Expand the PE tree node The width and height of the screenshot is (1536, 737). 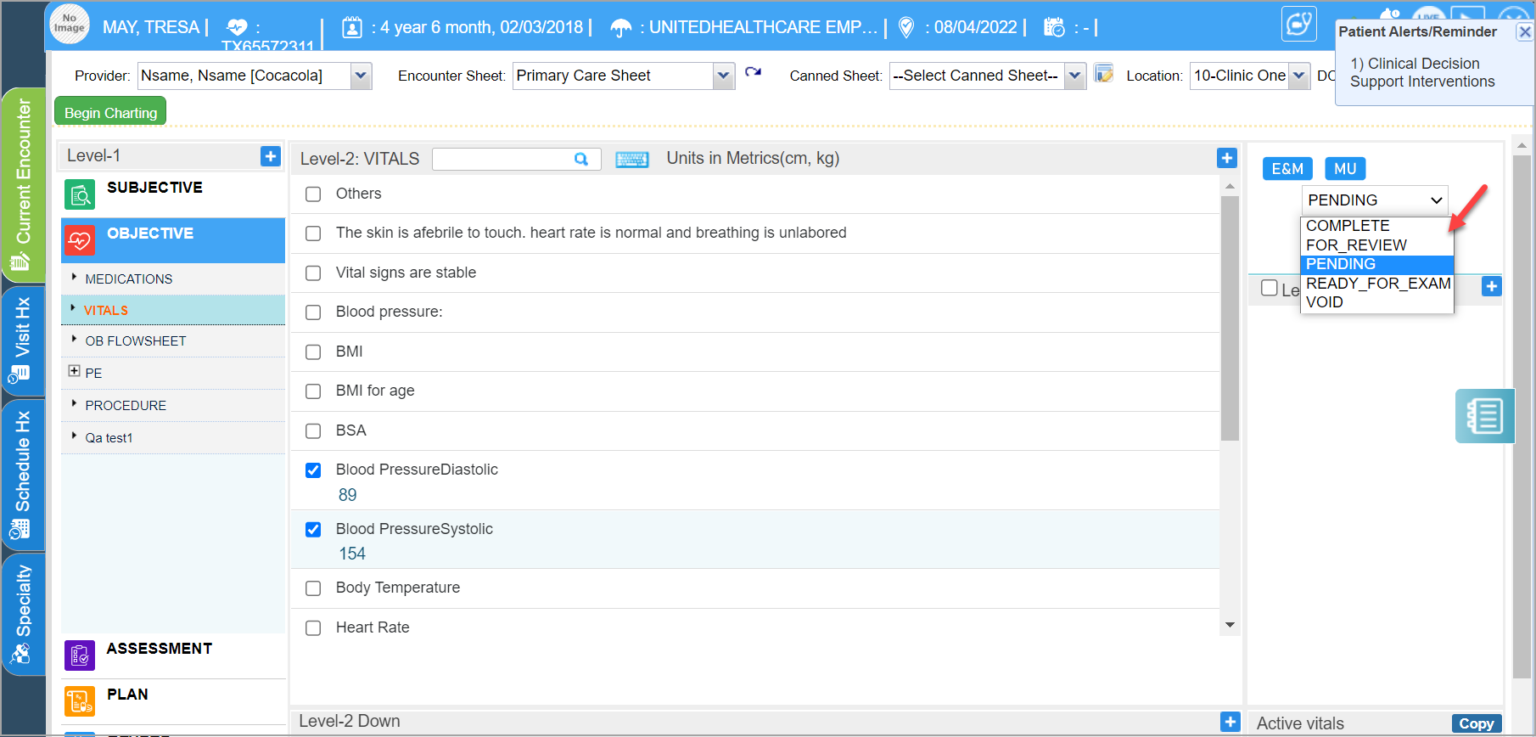click(x=74, y=372)
